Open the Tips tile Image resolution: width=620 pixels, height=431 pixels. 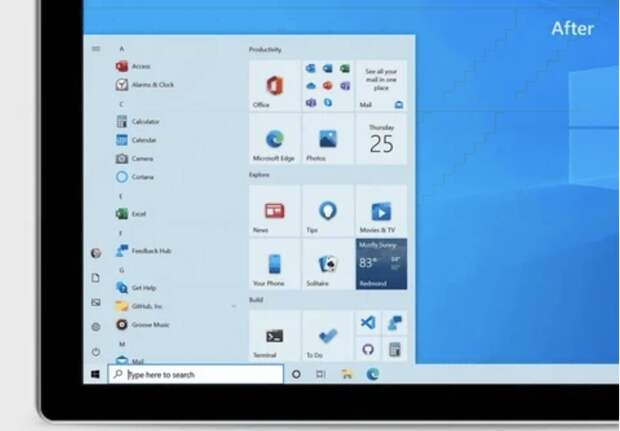click(x=328, y=210)
